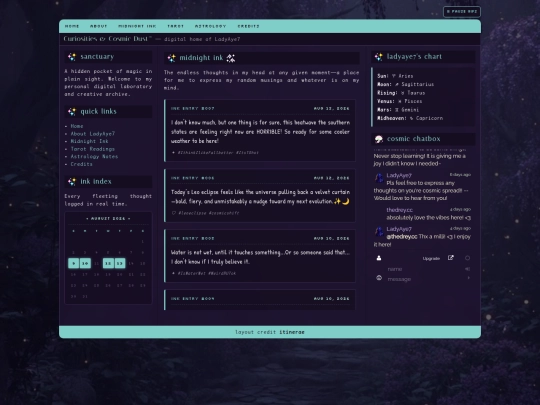
Task: Select highlighted day 12 in calendar
Action: pos(108,263)
